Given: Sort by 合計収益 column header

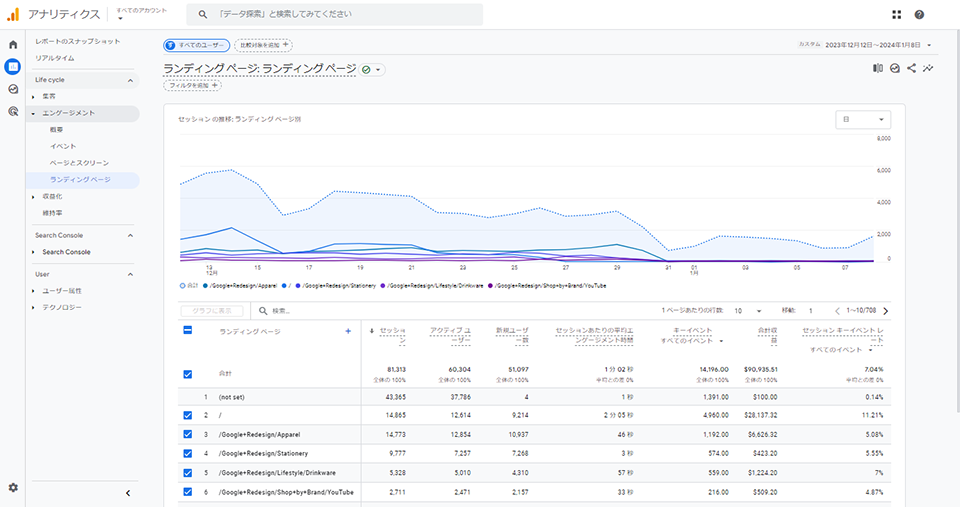Looking at the screenshot, I should click(767, 335).
